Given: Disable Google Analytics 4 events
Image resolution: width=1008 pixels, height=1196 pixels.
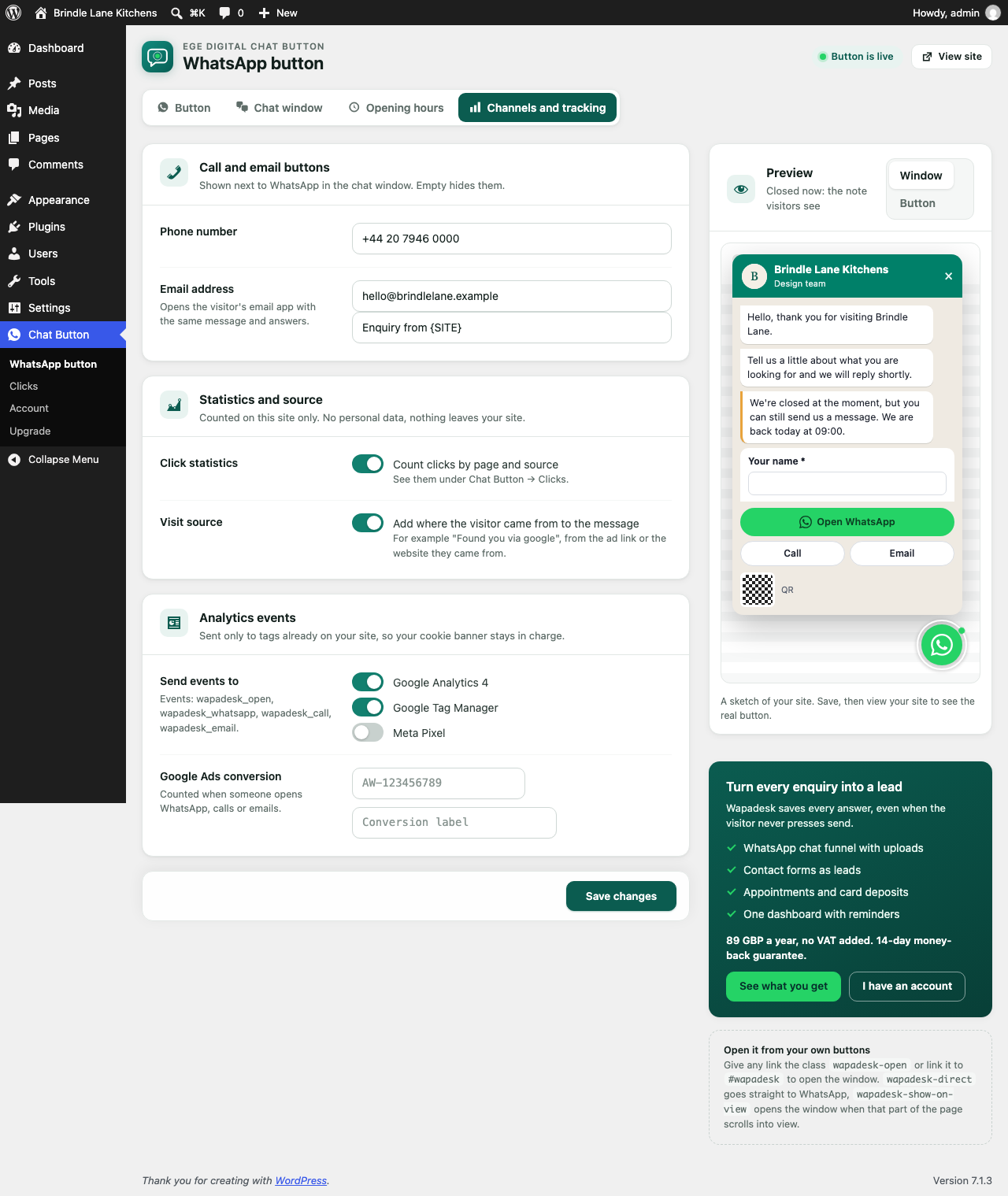Looking at the screenshot, I should [x=368, y=682].
